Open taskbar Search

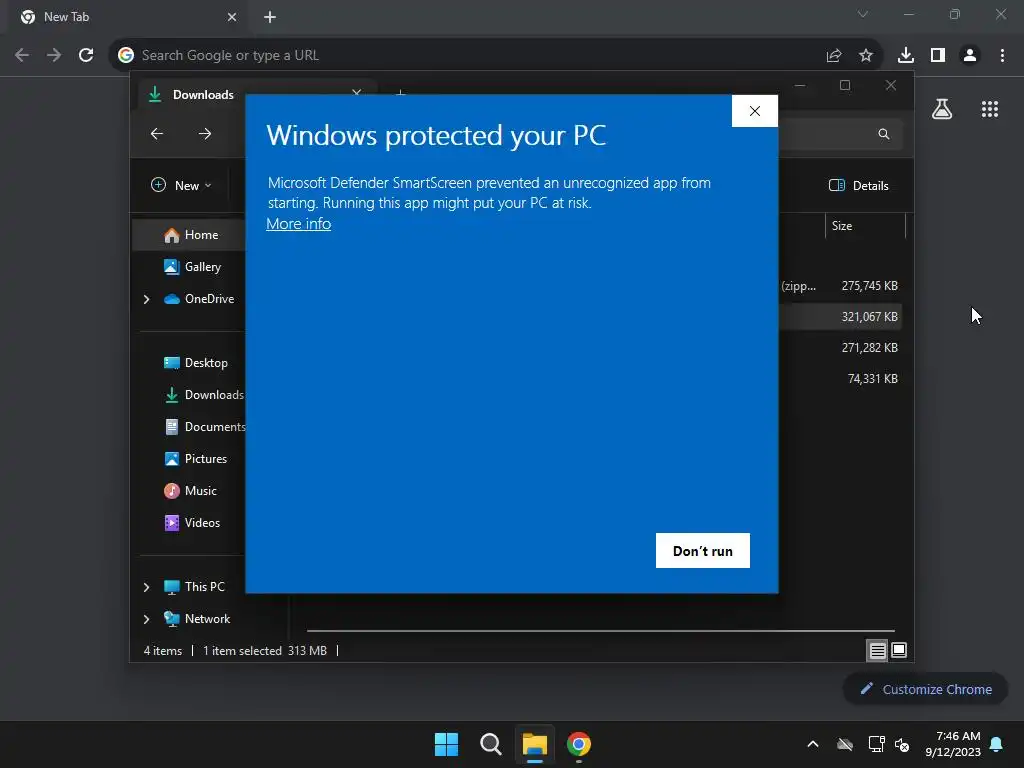[490, 744]
